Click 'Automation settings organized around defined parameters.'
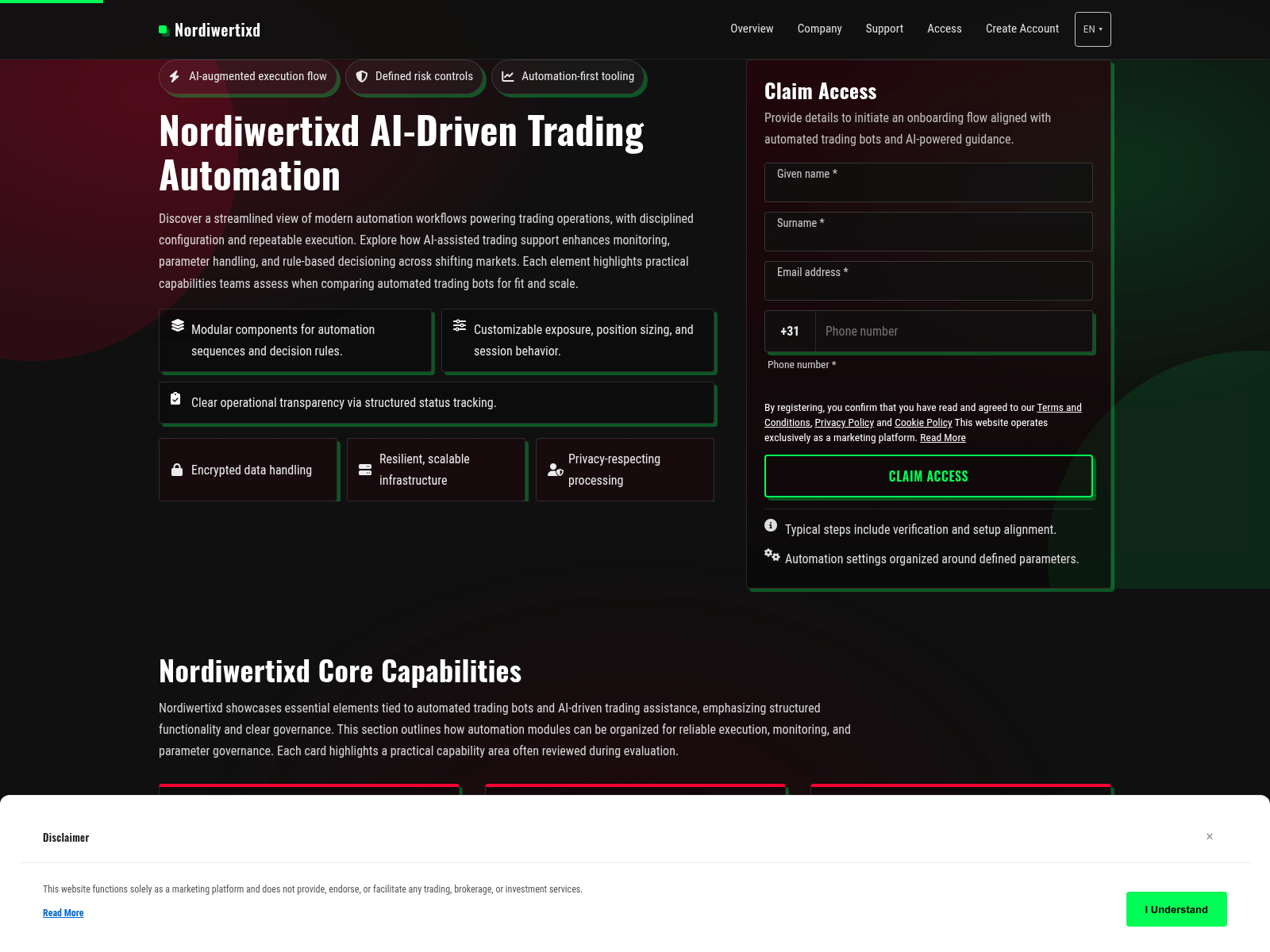Screen dimensions: 1270x952 click(932, 559)
